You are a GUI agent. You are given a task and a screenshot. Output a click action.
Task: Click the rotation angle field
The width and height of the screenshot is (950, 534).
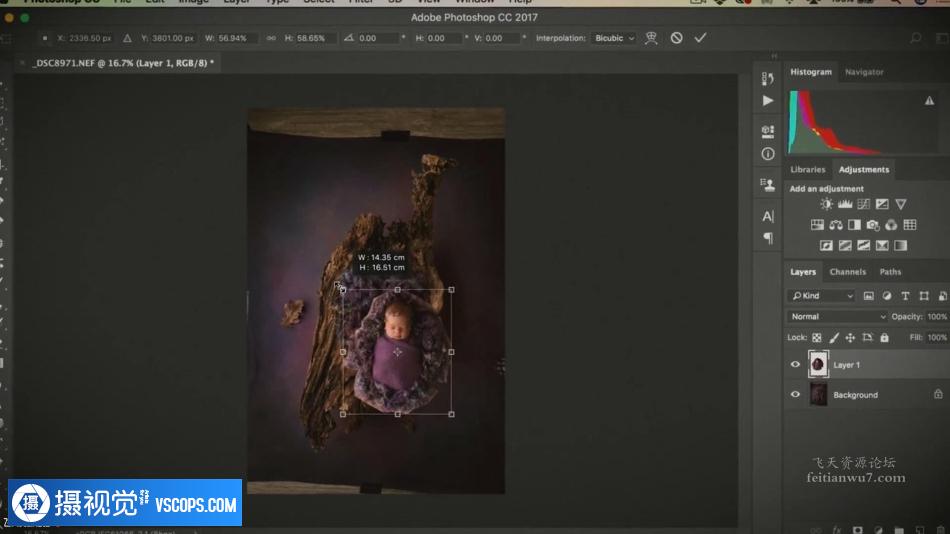[x=379, y=38]
